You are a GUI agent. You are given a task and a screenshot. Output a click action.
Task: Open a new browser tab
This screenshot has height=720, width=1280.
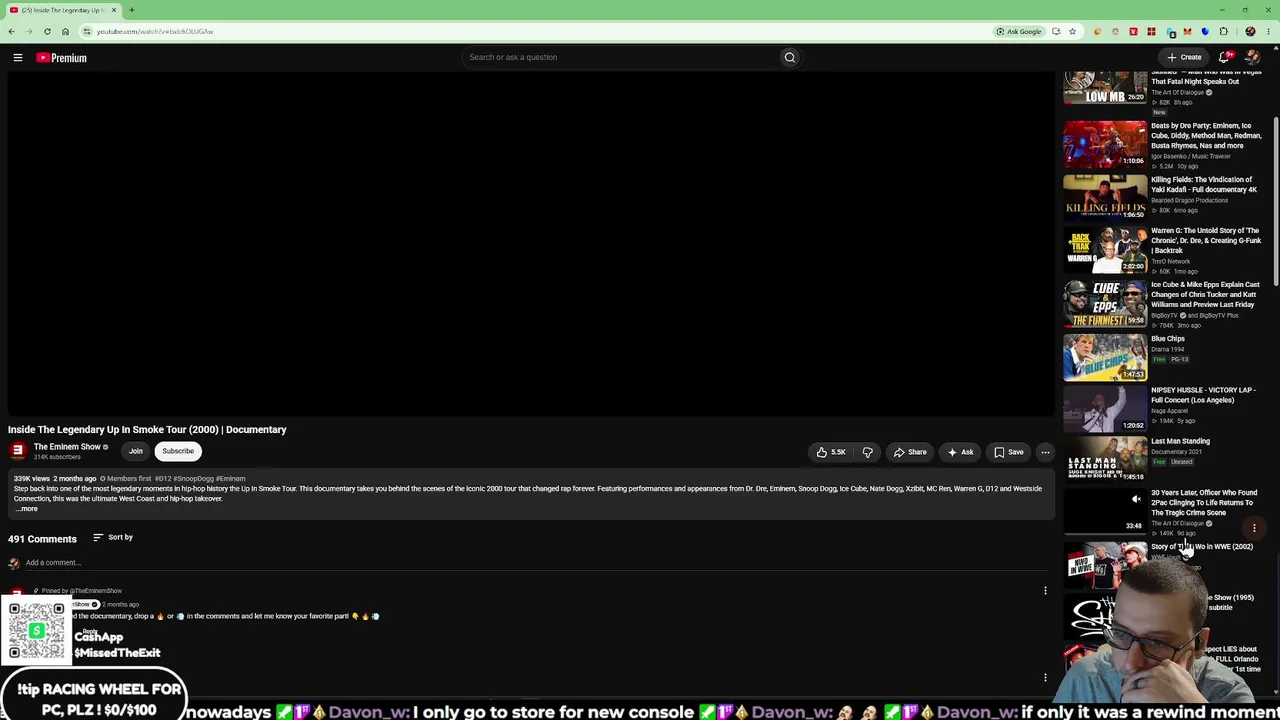(x=131, y=10)
